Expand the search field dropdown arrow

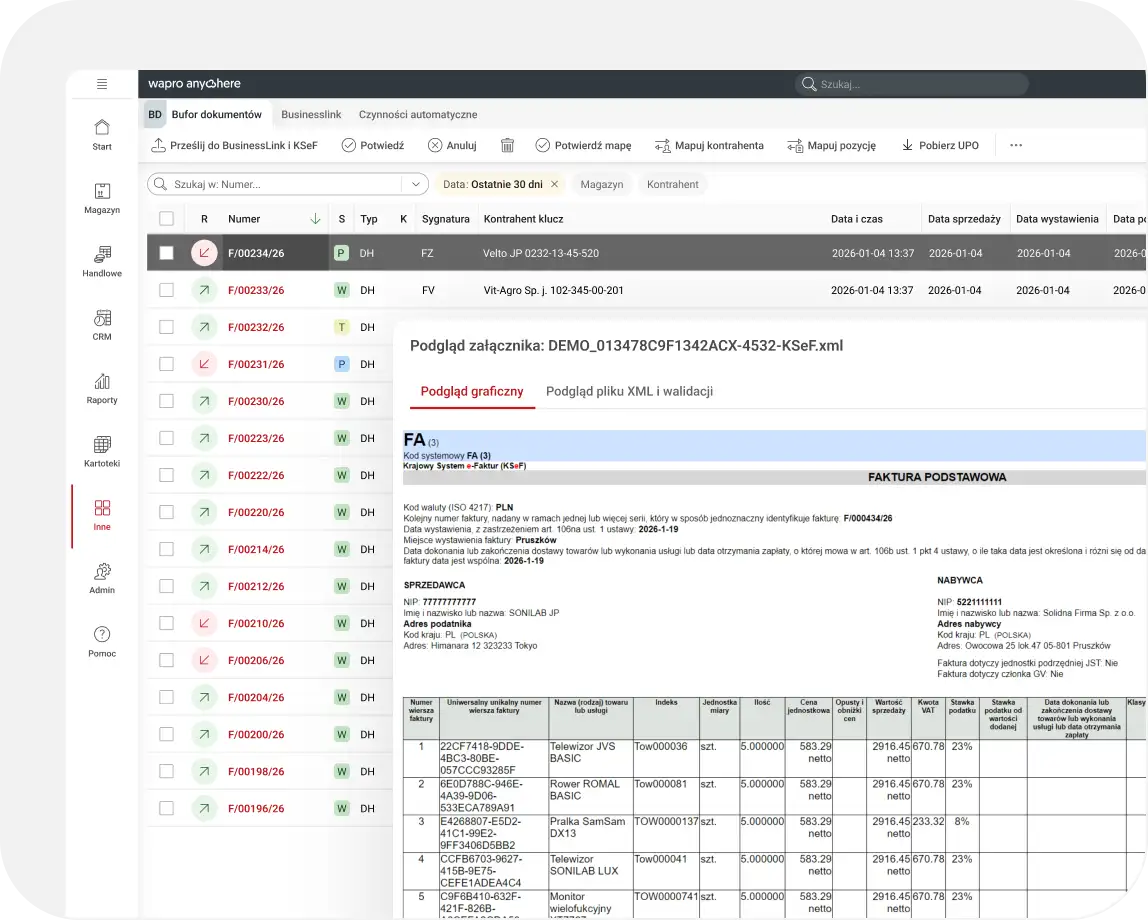point(415,184)
